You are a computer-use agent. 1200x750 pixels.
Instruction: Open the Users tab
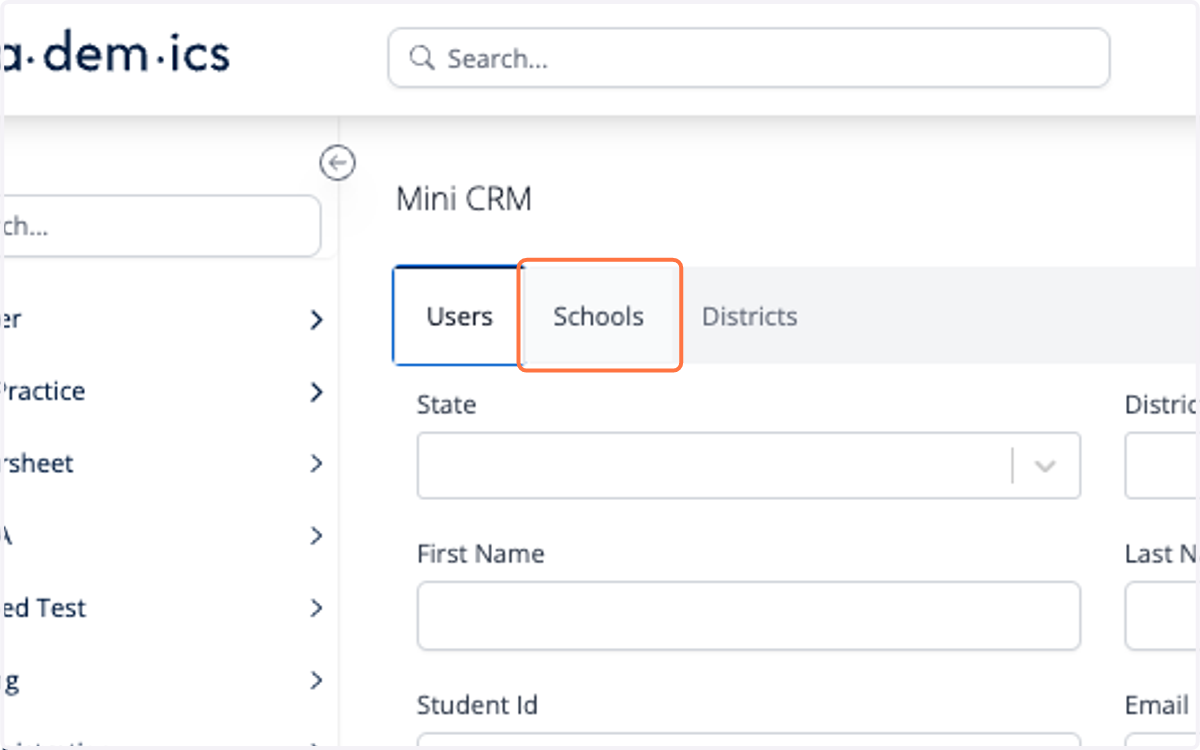459,316
